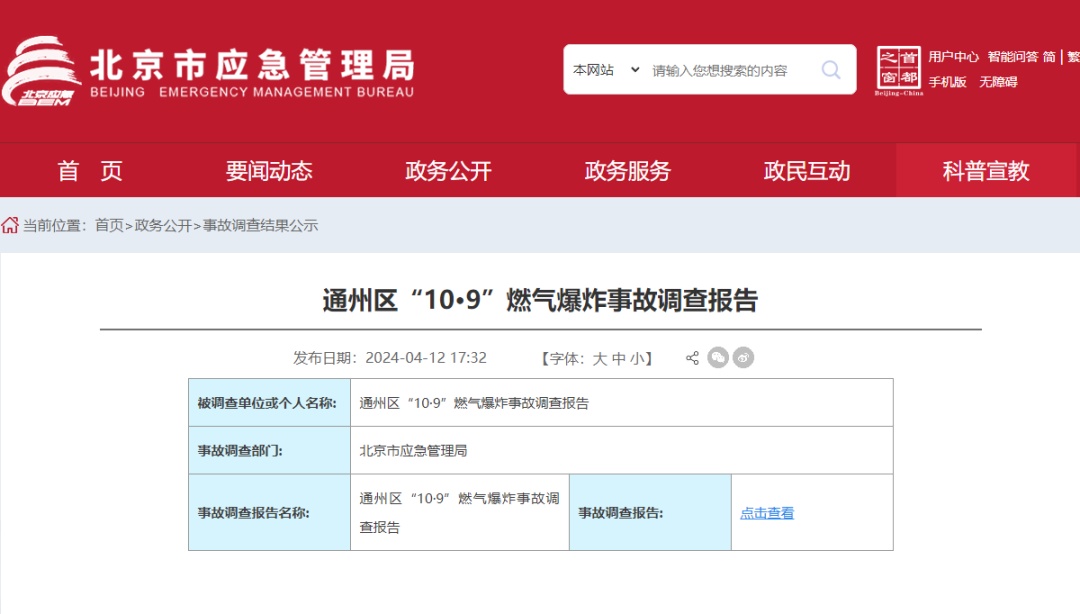Screen dimensions: 1080x614
Task: Open the 首都之窗 portal logo
Action: (x=899, y=68)
